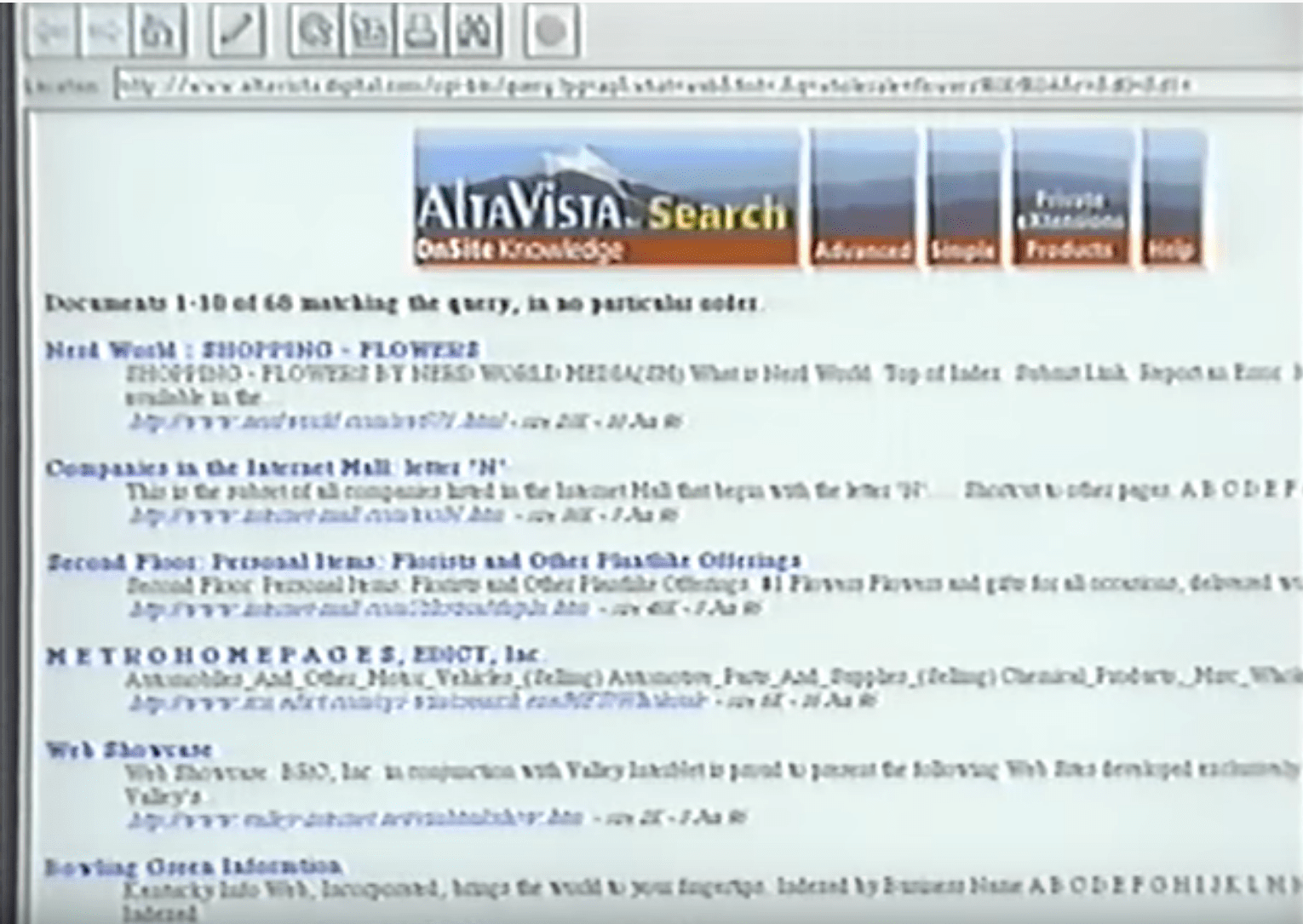
Task: Print the page using the printer icon
Action: [x=422, y=32]
